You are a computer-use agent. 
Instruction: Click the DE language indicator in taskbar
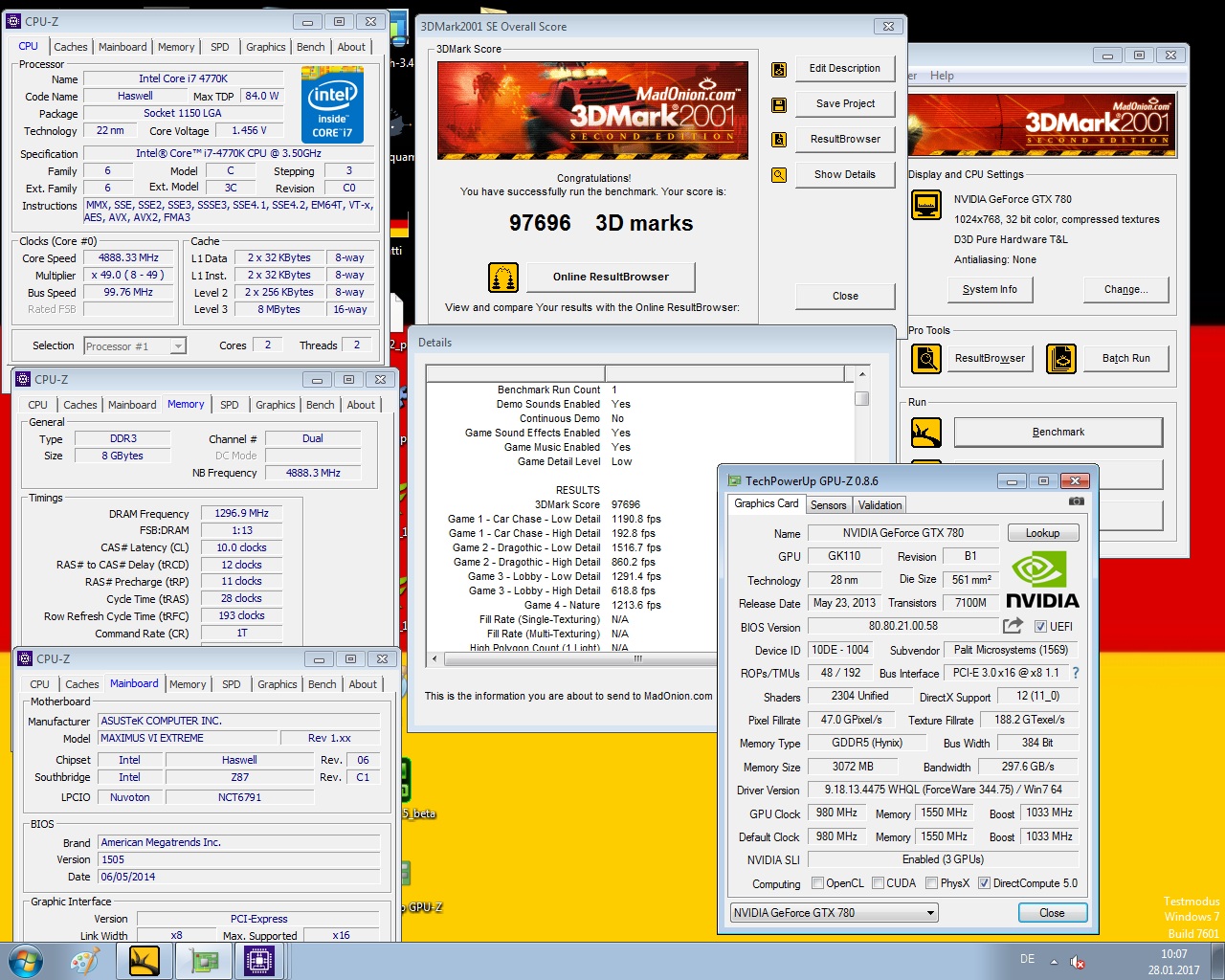point(1028,959)
